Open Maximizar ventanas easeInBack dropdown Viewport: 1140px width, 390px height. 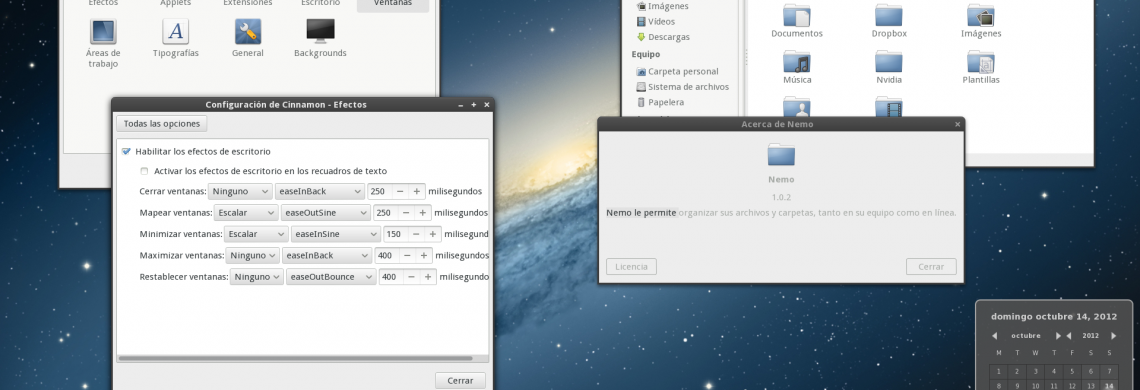click(326, 255)
